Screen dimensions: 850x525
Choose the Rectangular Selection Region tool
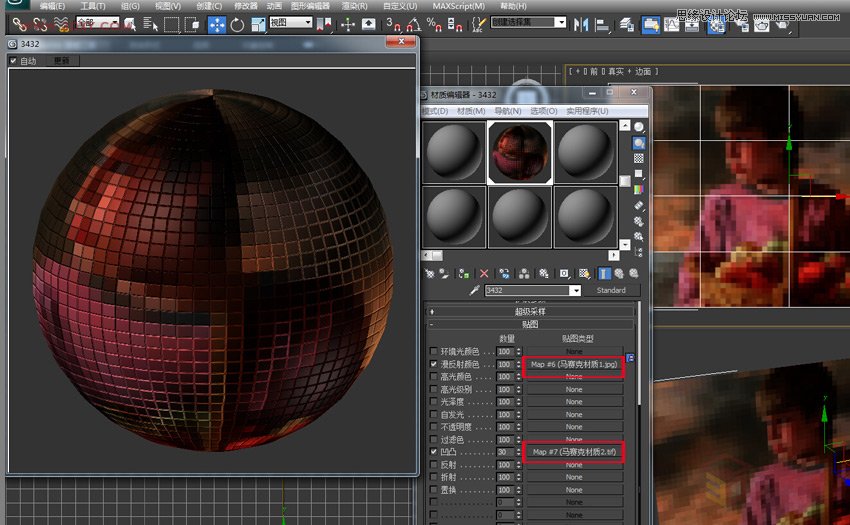click(171, 24)
